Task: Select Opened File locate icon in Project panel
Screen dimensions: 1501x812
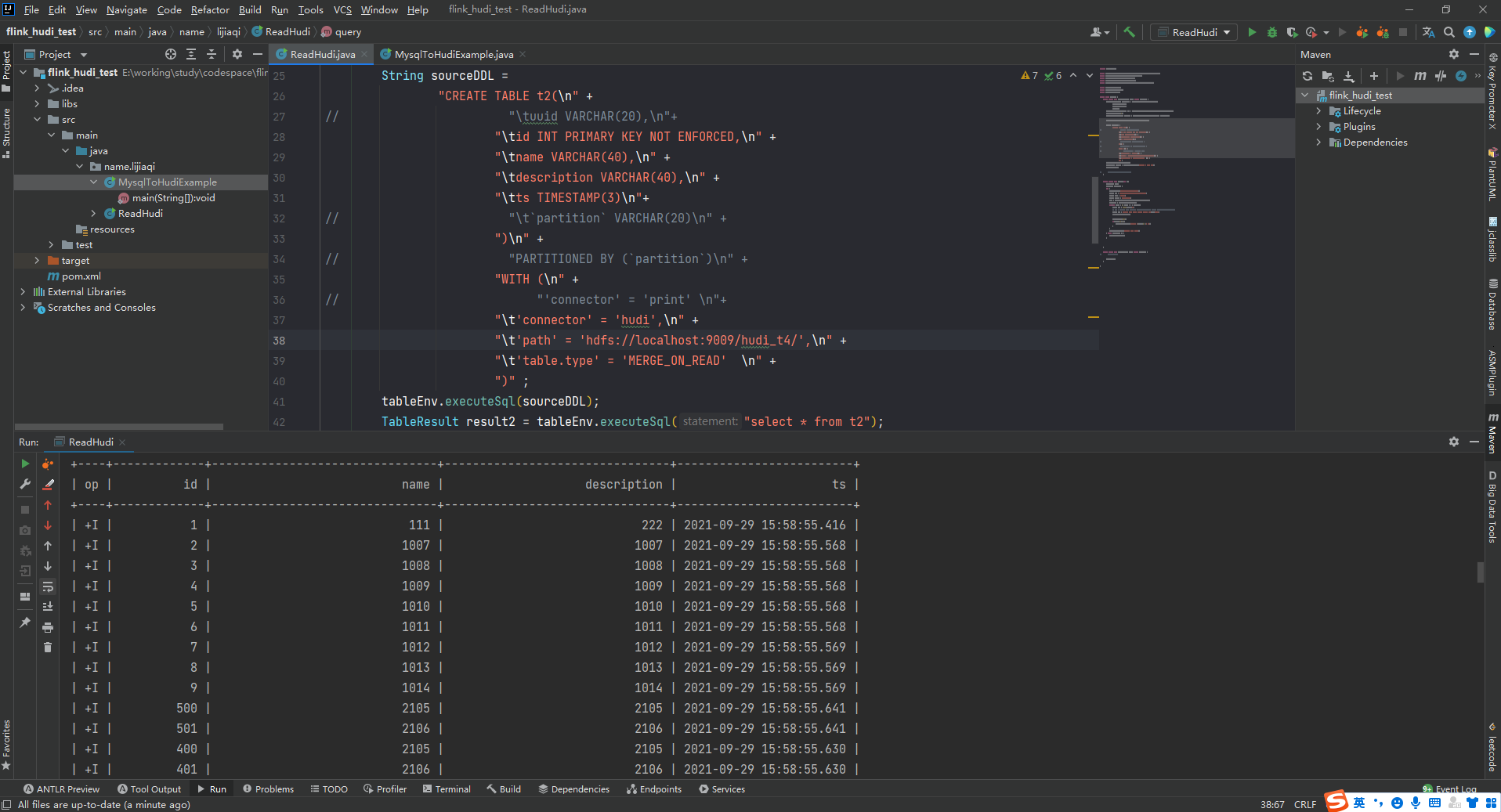Action: tap(171, 54)
